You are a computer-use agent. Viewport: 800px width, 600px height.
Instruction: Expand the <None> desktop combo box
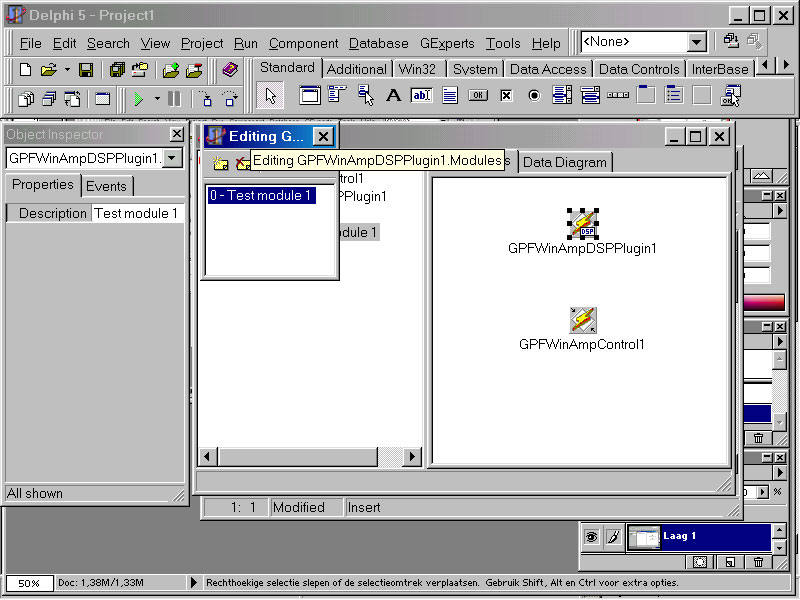pos(697,42)
